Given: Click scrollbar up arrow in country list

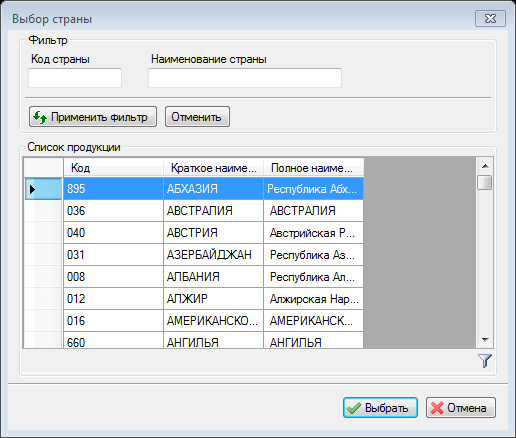Looking at the screenshot, I should (485, 166).
